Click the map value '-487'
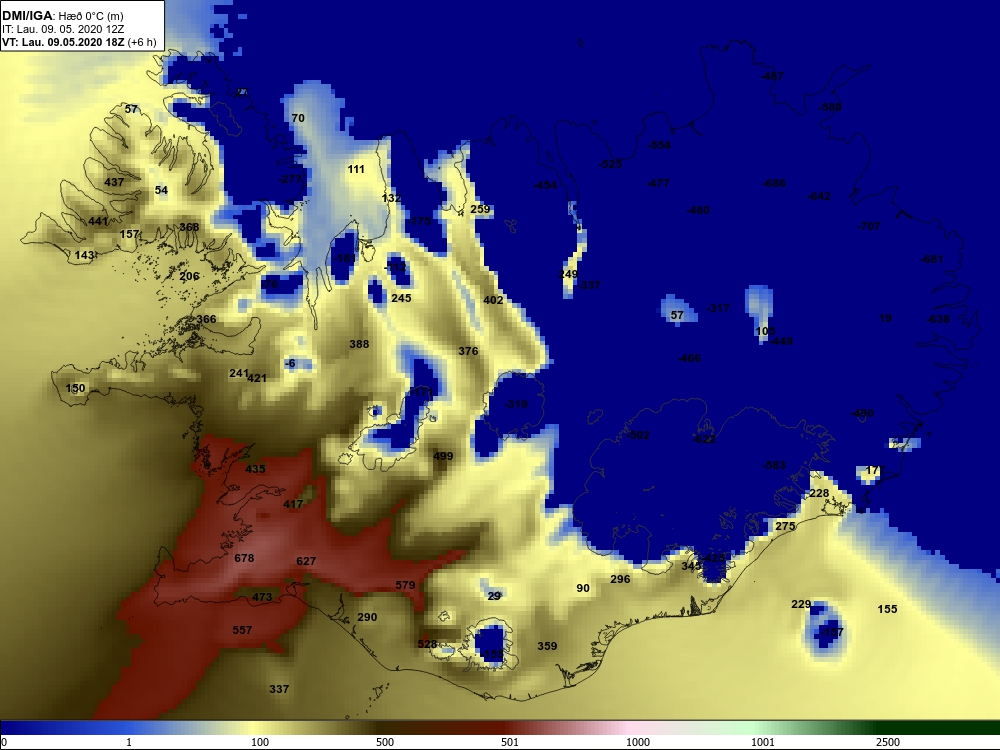Screen dimensions: 1000x750 (772, 76)
